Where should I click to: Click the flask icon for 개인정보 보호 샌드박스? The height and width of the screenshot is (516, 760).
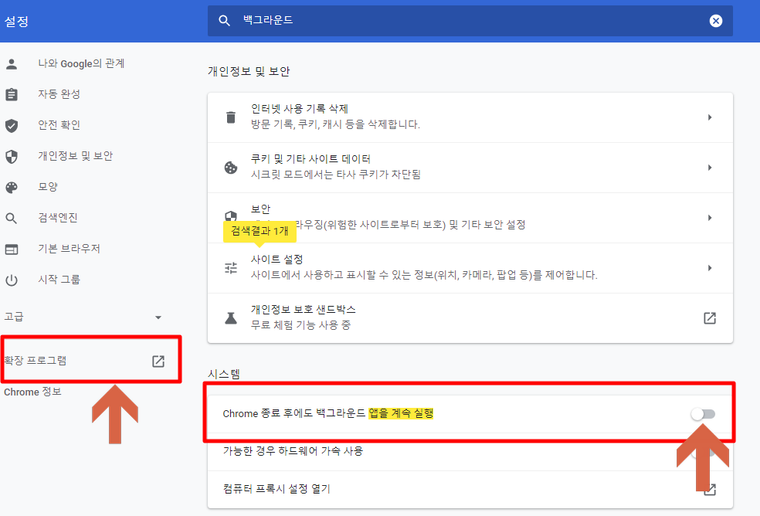tap(231, 318)
